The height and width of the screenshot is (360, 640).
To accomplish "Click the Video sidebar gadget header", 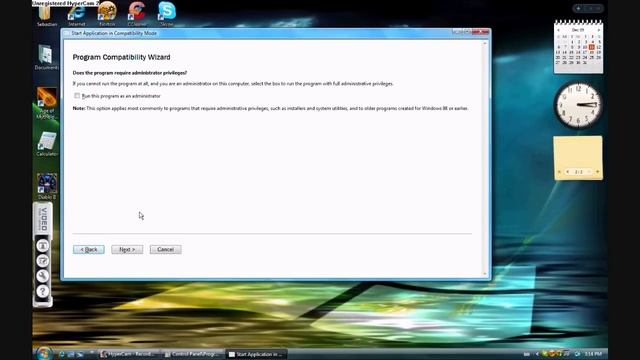I will pyautogui.click(x=43, y=219).
